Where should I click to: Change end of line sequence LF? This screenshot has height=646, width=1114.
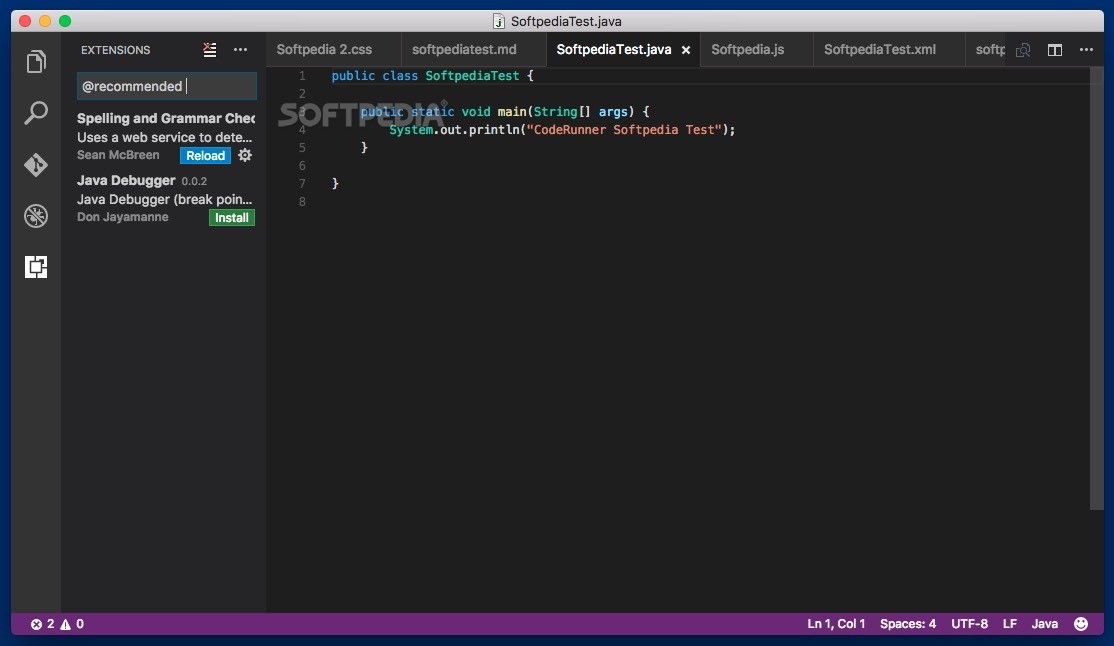pyautogui.click(x=1010, y=624)
